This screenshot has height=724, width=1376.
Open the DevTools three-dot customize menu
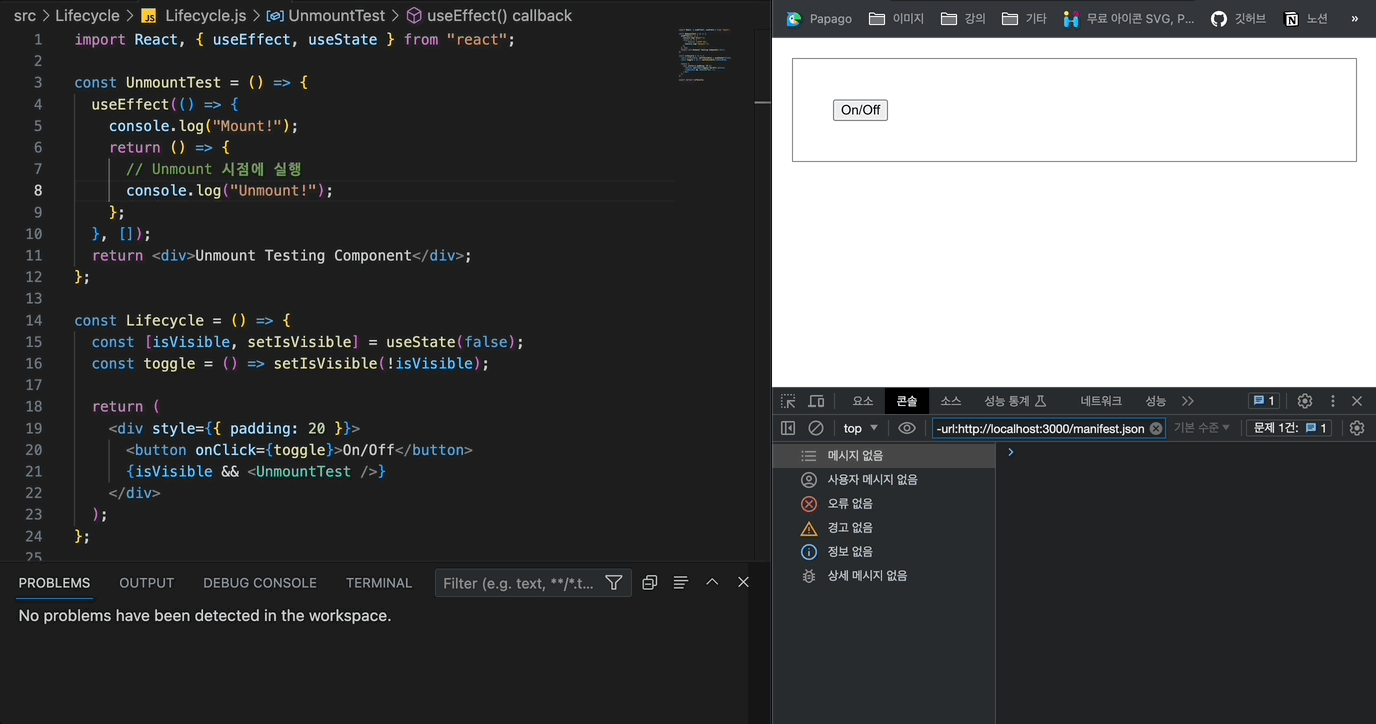point(1332,401)
